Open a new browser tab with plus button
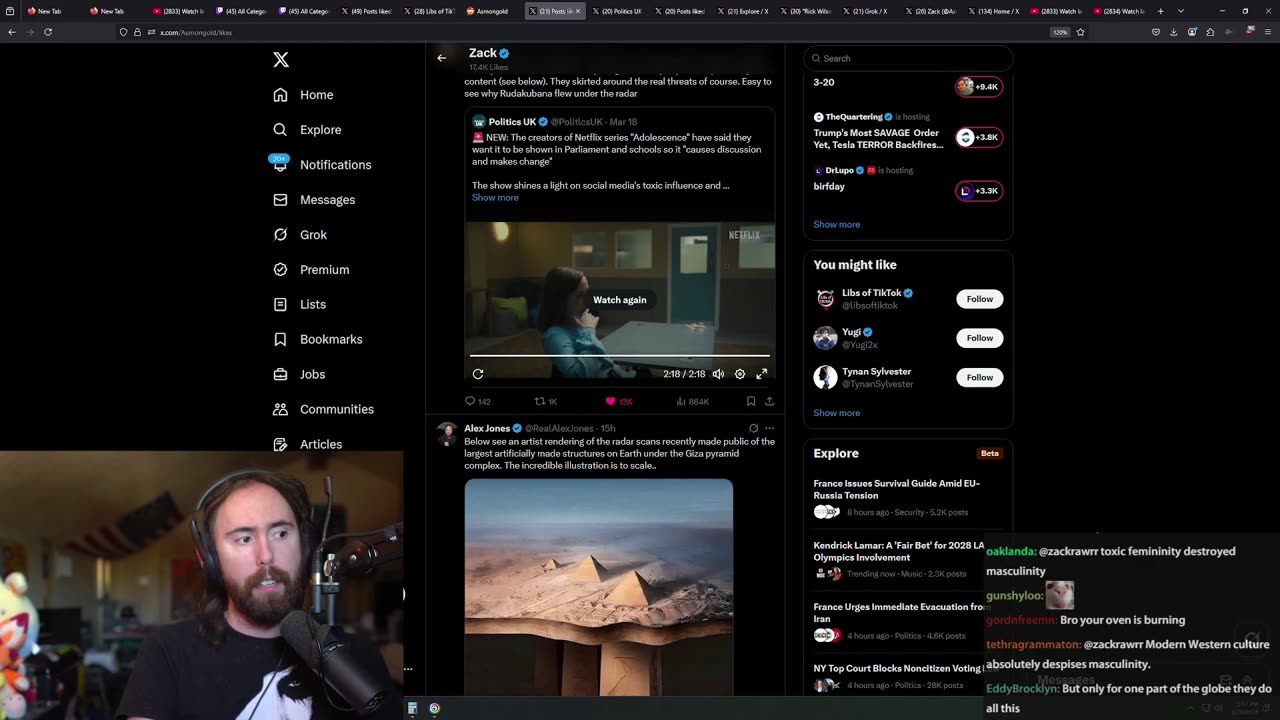 click(x=1160, y=11)
